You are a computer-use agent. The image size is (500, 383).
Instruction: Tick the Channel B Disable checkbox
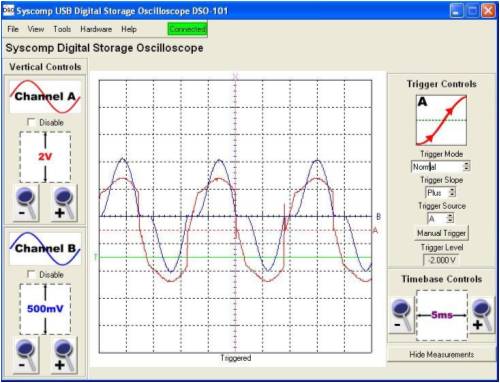tap(31, 275)
